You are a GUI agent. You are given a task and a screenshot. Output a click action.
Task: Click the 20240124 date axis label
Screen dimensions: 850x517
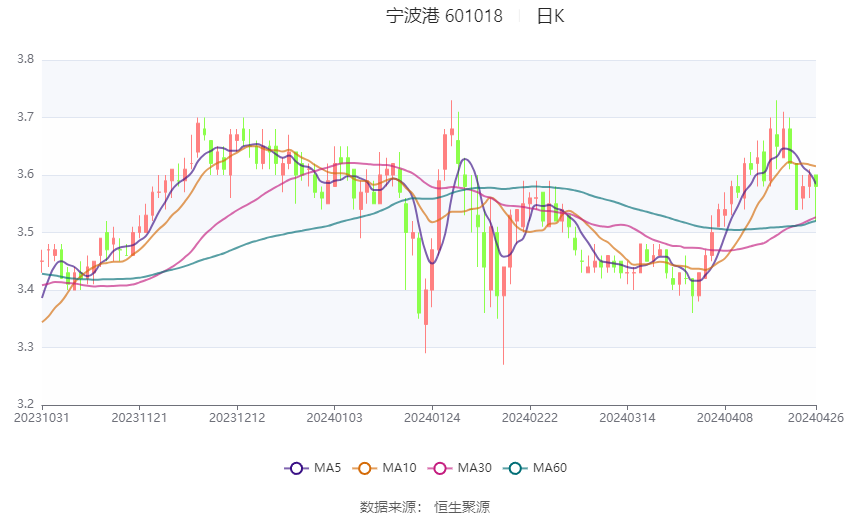[431, 418]
